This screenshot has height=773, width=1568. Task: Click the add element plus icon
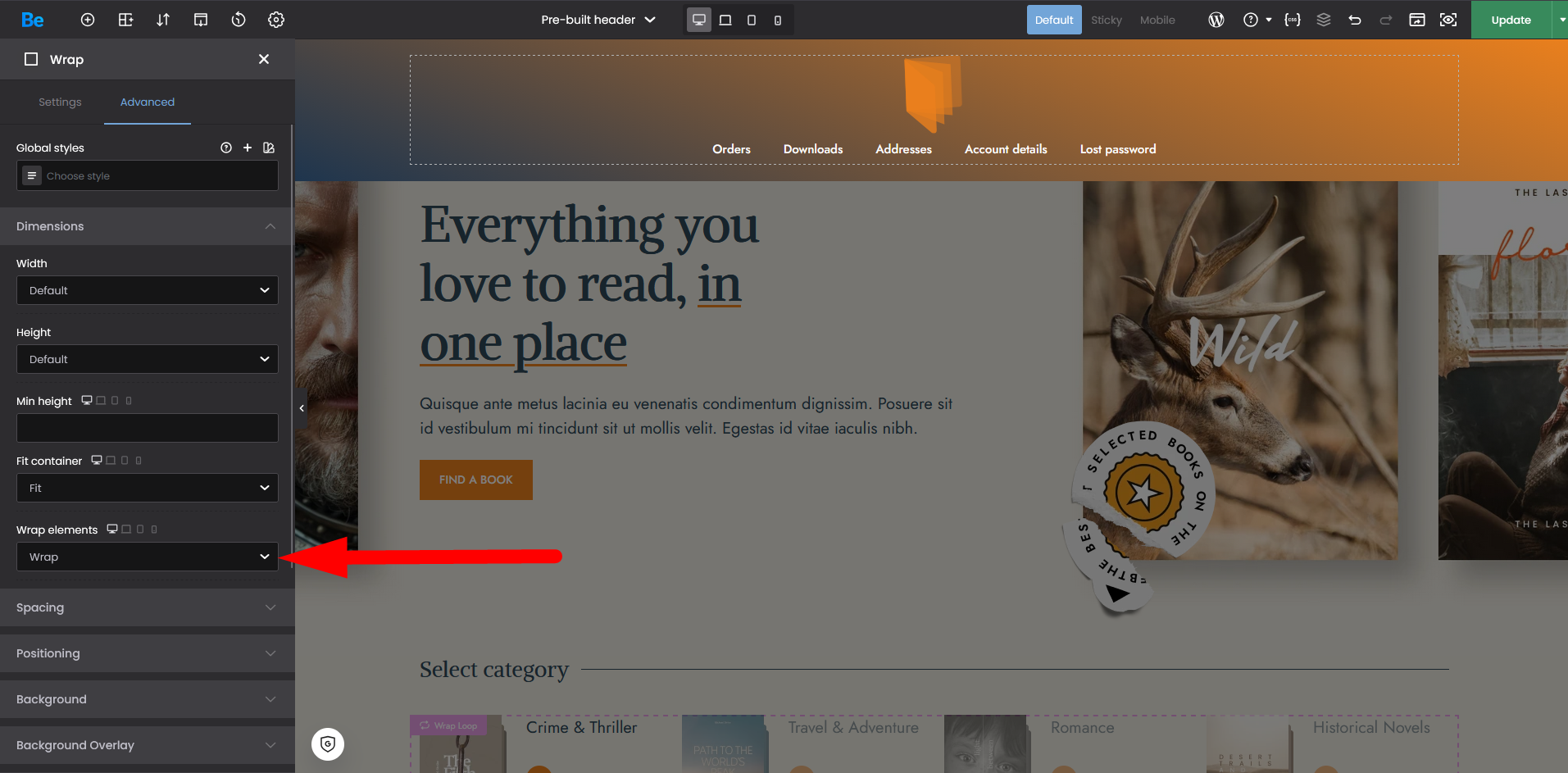[x=88, y=20]
